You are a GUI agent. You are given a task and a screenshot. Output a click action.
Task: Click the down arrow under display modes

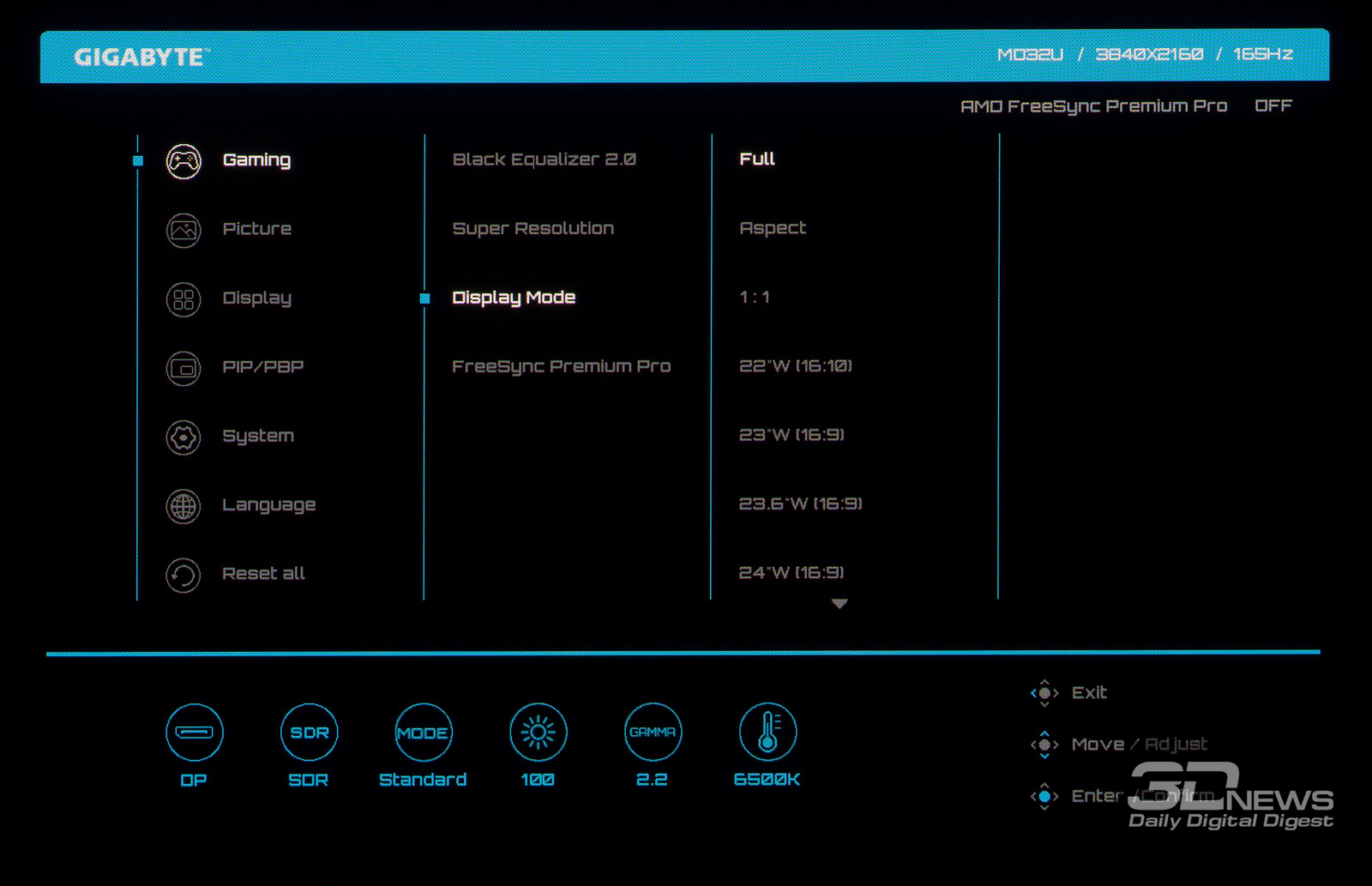point(839,604)
